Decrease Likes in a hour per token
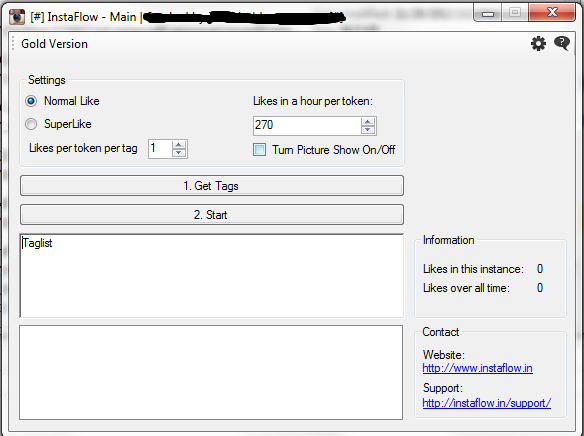This screenshot has width=584, height=436. pos(368,130)
